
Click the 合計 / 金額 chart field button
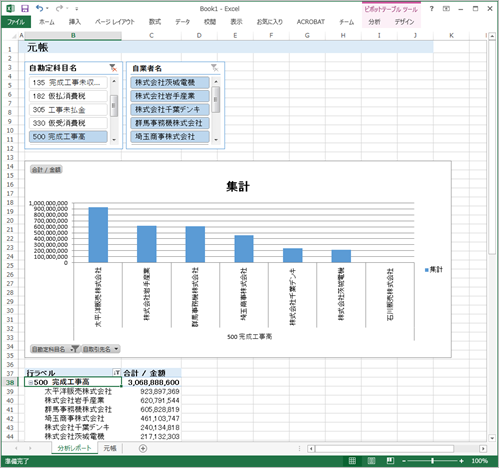pyautogui.click(x=46, y=170)
